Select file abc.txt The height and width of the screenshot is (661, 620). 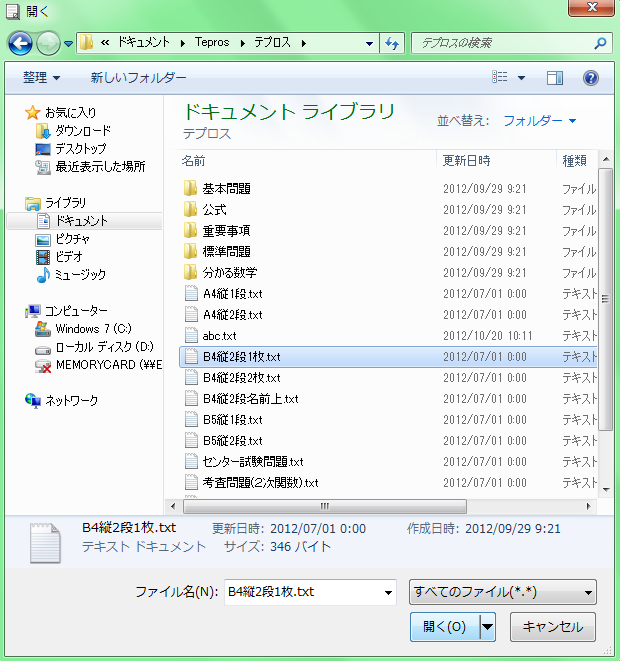pyautogui.click(x=388, y=336)
